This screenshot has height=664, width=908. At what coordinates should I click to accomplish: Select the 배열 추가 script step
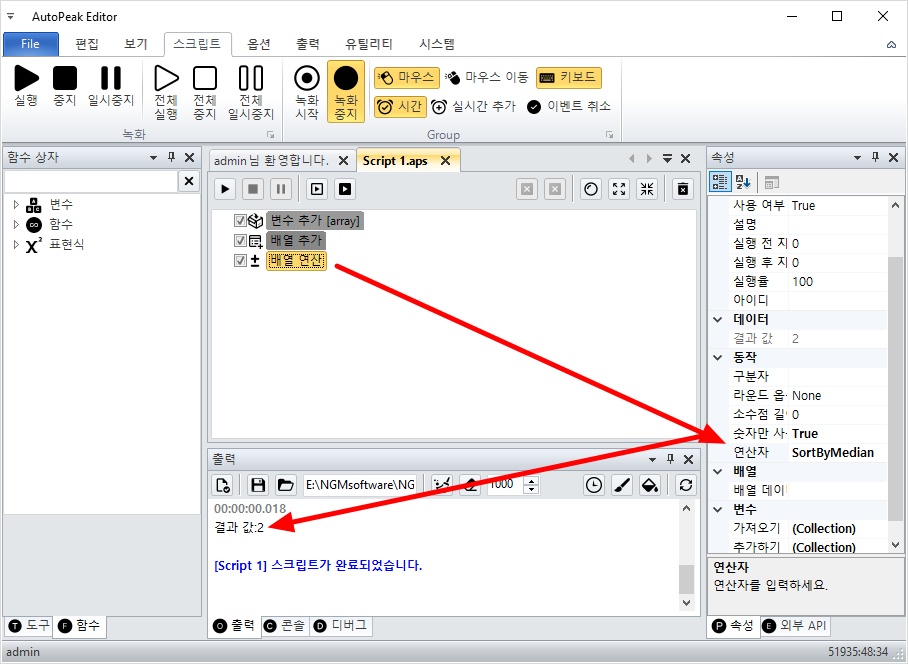pyautogui.click(x=296, y=240)
